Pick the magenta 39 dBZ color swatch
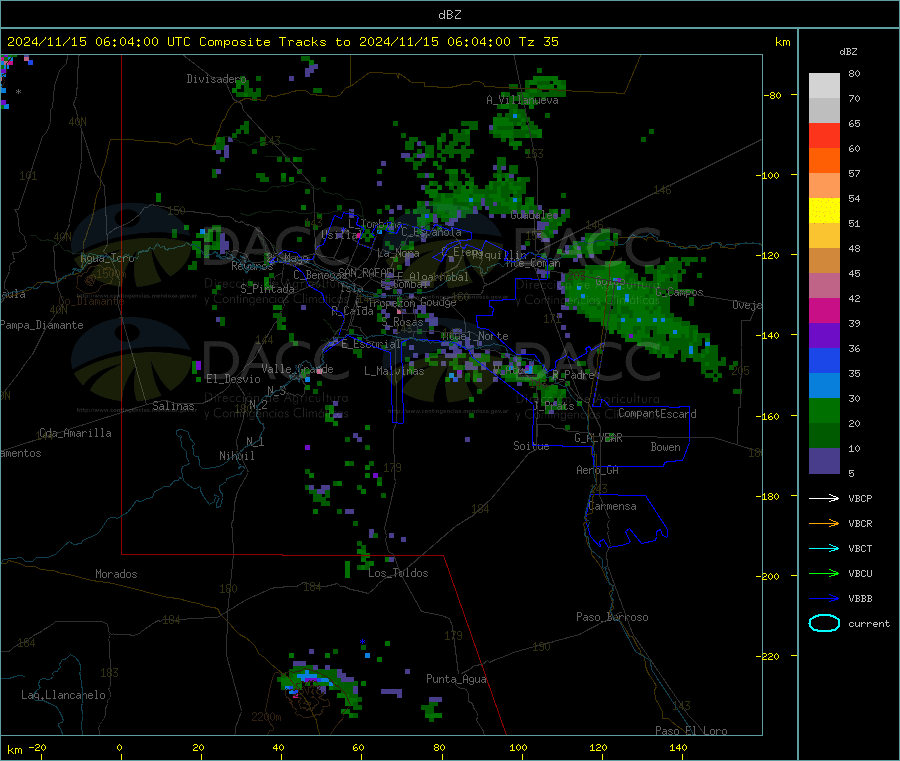The height and width of the screenshot is (761, 900). click(824, 310)
